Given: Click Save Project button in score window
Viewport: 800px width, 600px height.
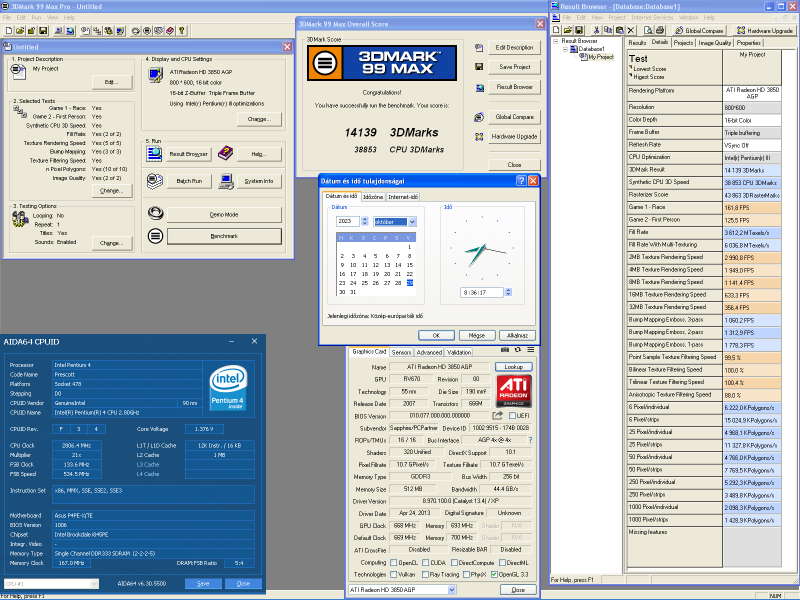Looking at the screenshot, I should [514, 67].
